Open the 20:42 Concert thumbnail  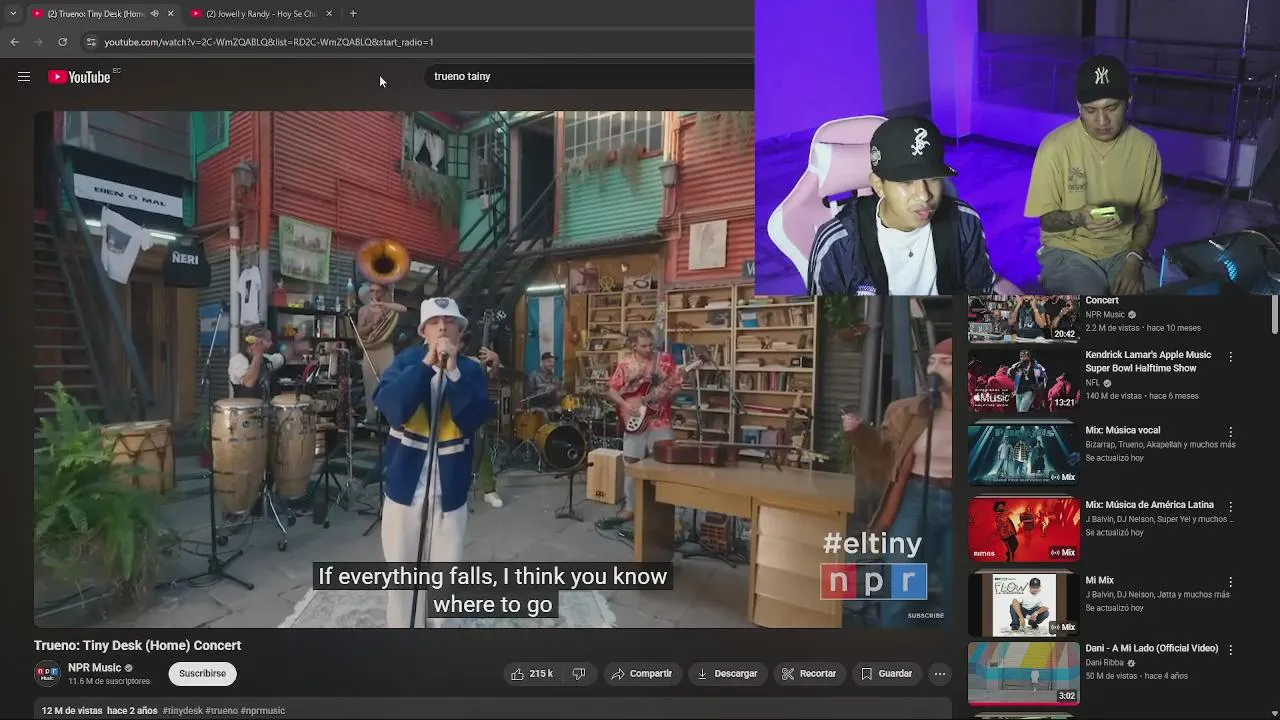1023,318
